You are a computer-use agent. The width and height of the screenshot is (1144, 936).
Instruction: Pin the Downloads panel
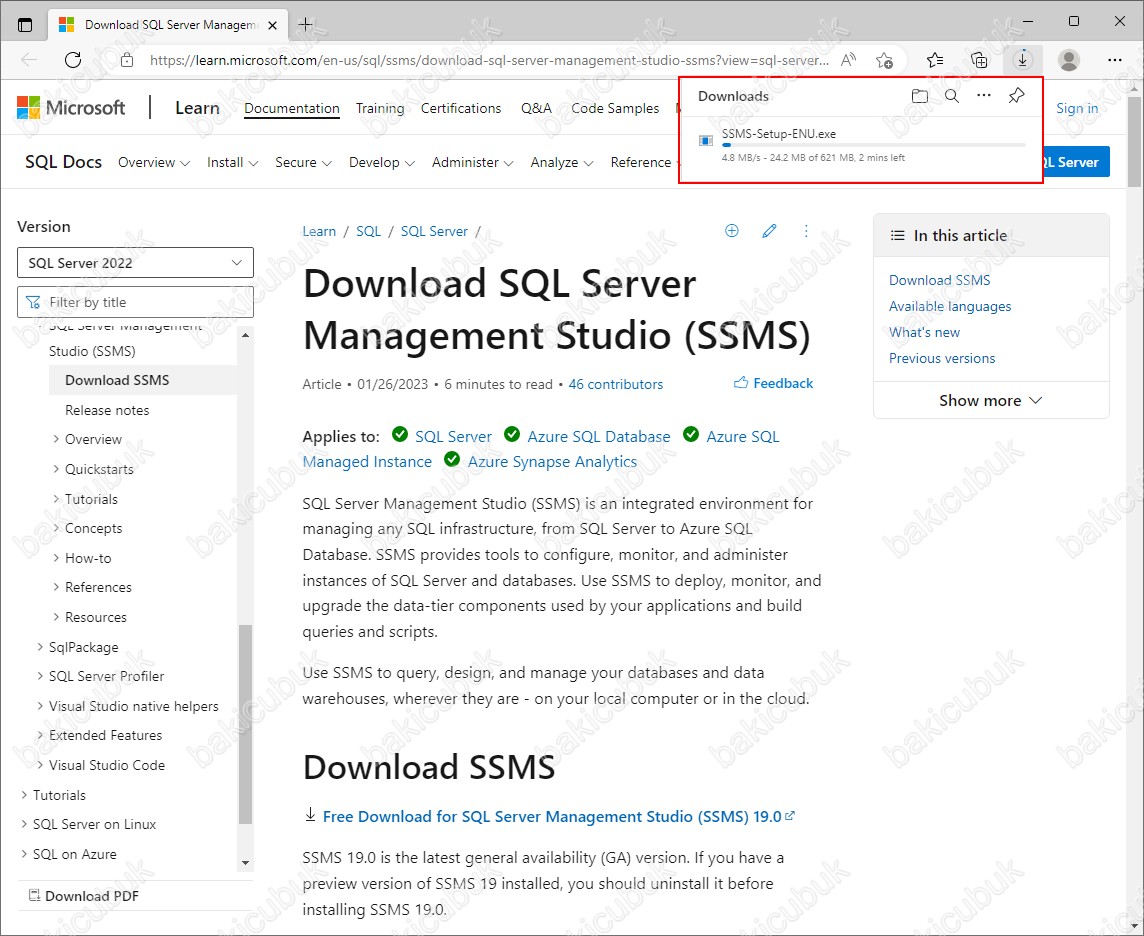coord(1016,96)
